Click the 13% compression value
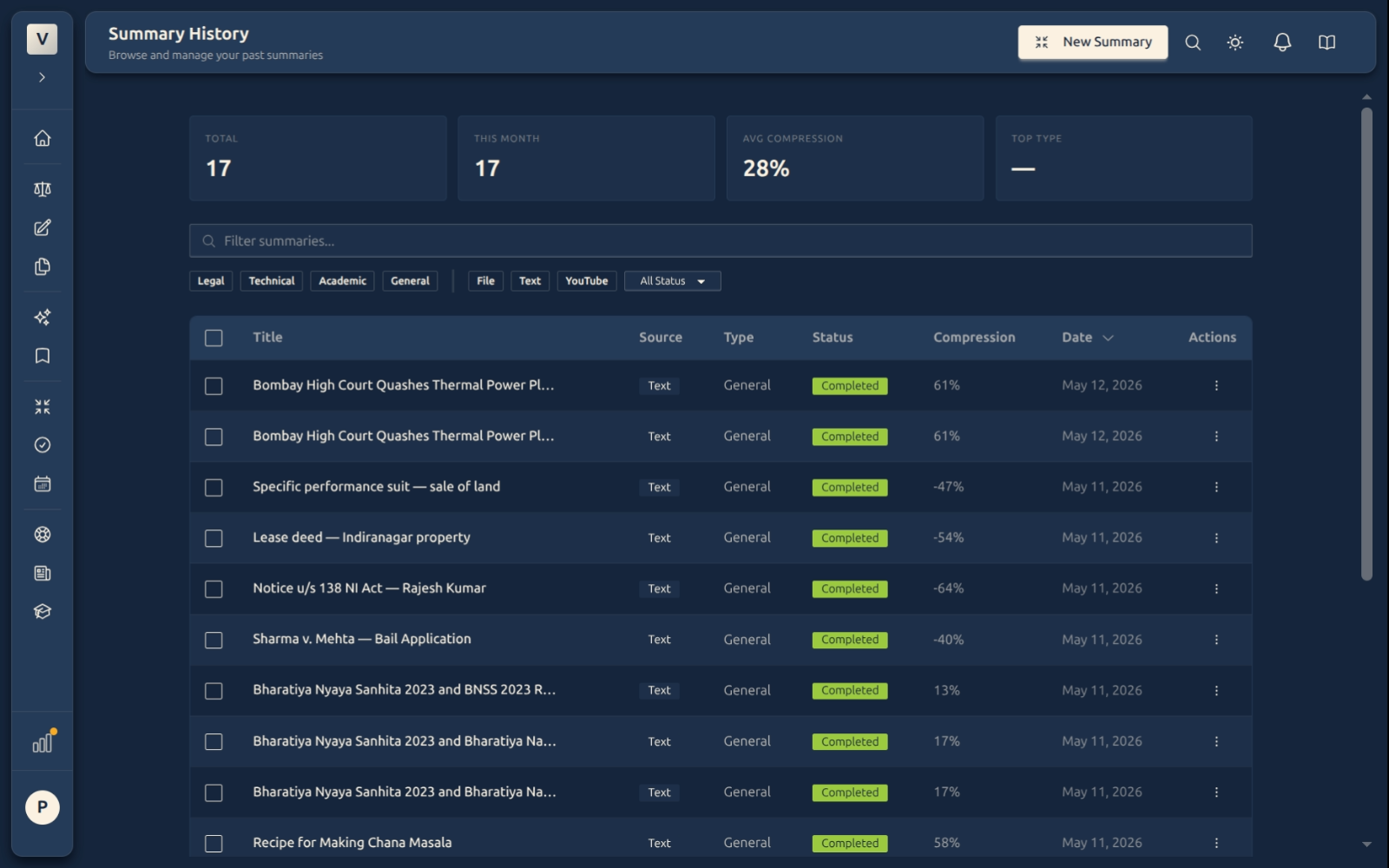This screenshot has width=1389, height=868. 946,690
